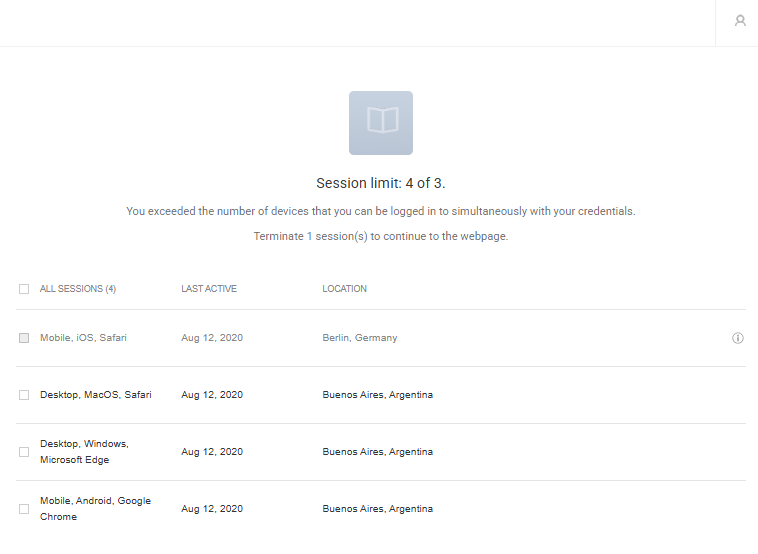Select the Desktop, MacOS, Safari row label

96,394
